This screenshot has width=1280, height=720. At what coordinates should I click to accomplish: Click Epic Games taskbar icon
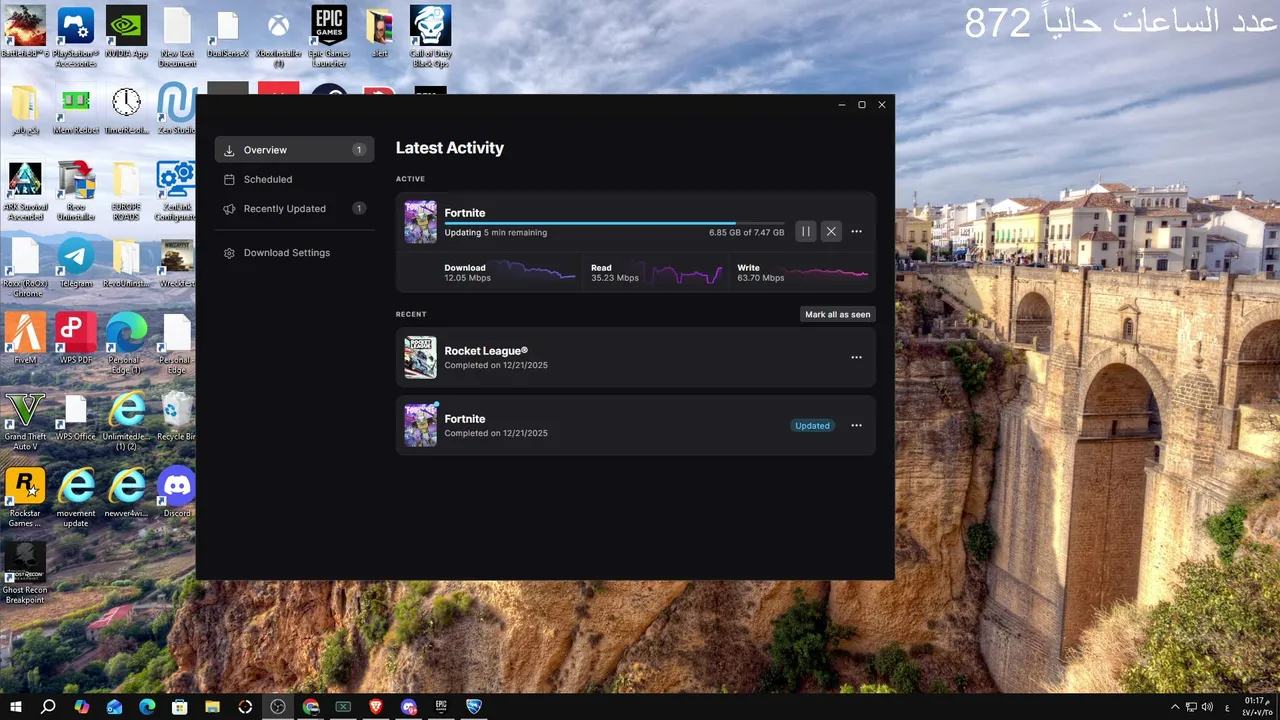(x=441, y=707)
